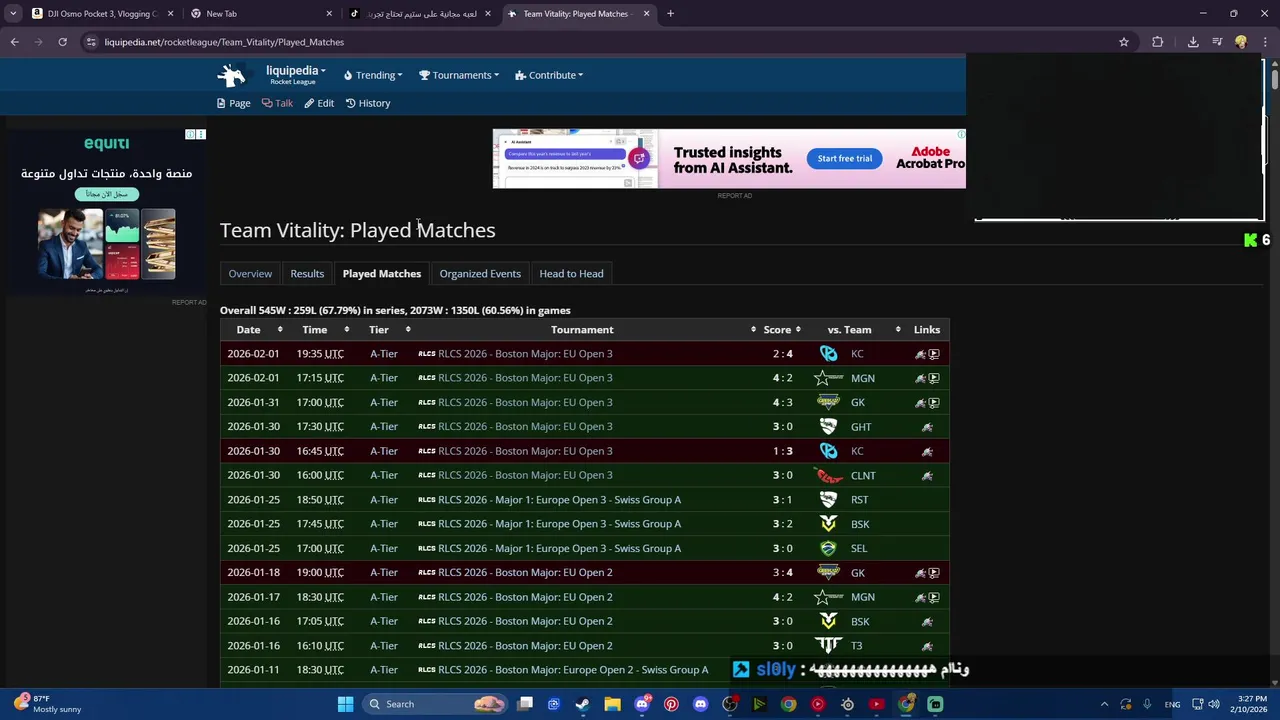The width and height of the screenshot is (1280, 720).
Task: Open Pinterest from the taskbar
Action: (671, 704)
